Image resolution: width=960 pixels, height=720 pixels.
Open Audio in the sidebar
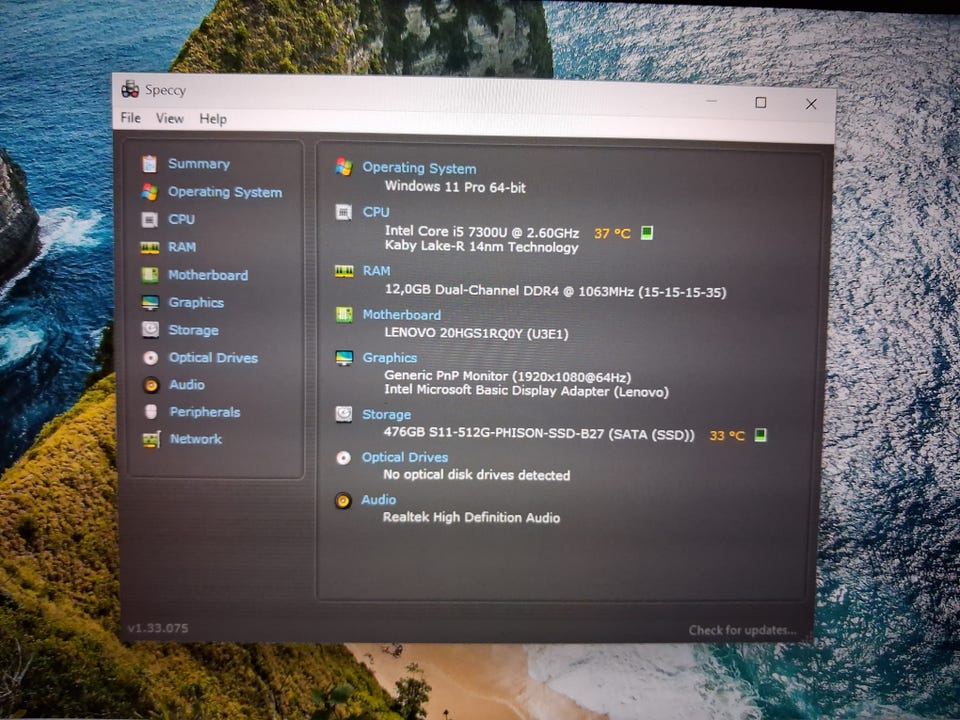187,385
